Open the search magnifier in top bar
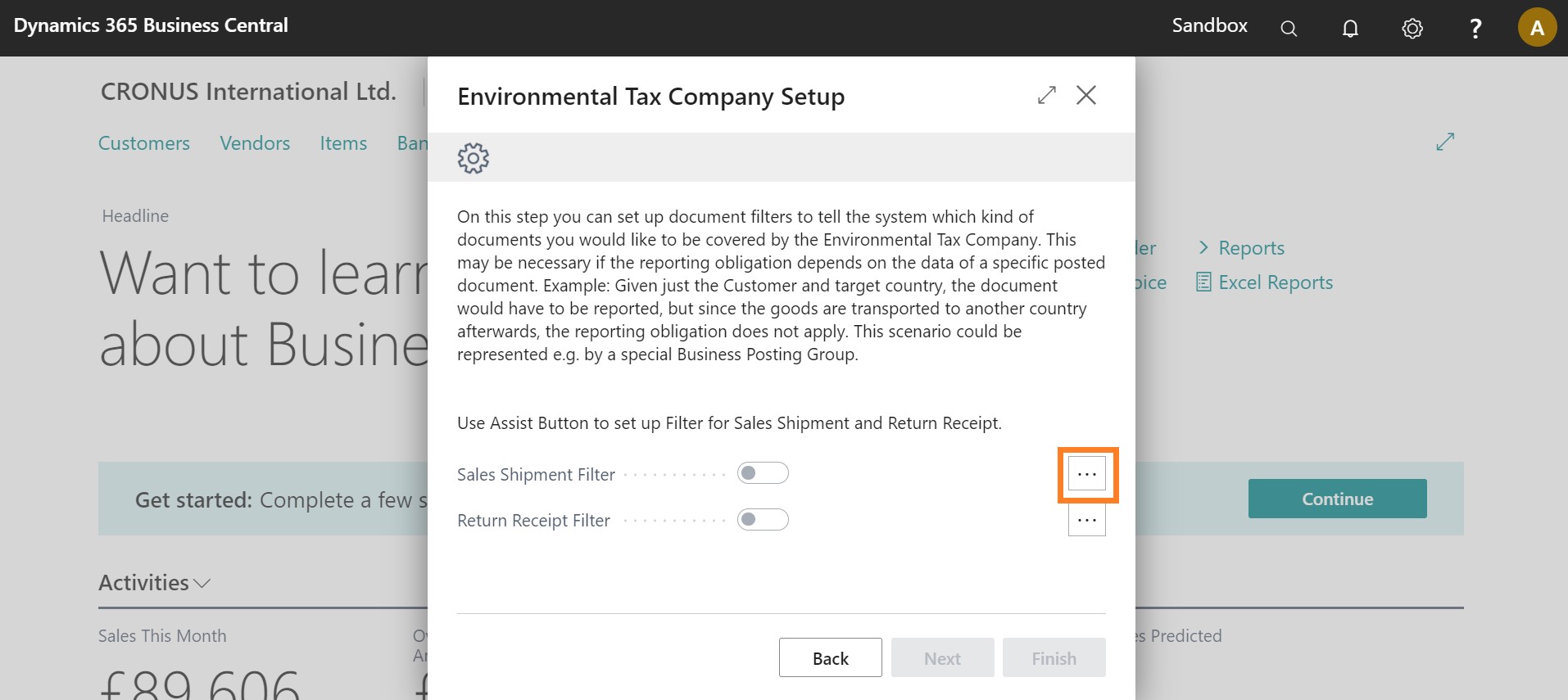Screen dimensions: 1568x700 [1289, 29]
